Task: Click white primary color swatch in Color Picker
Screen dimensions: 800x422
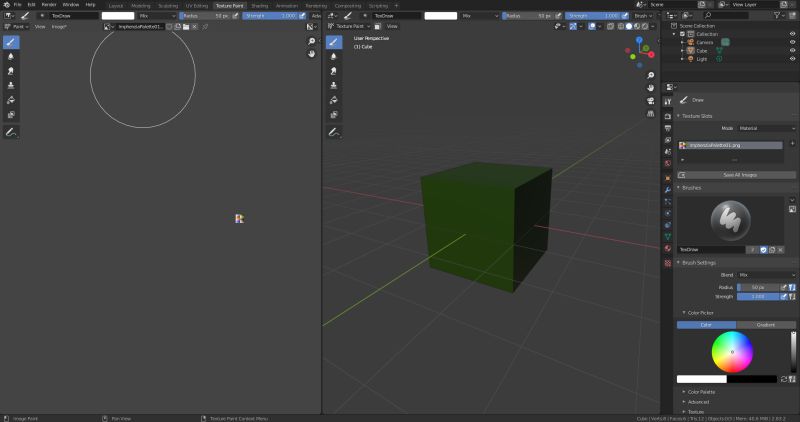Action: point(702,379)
